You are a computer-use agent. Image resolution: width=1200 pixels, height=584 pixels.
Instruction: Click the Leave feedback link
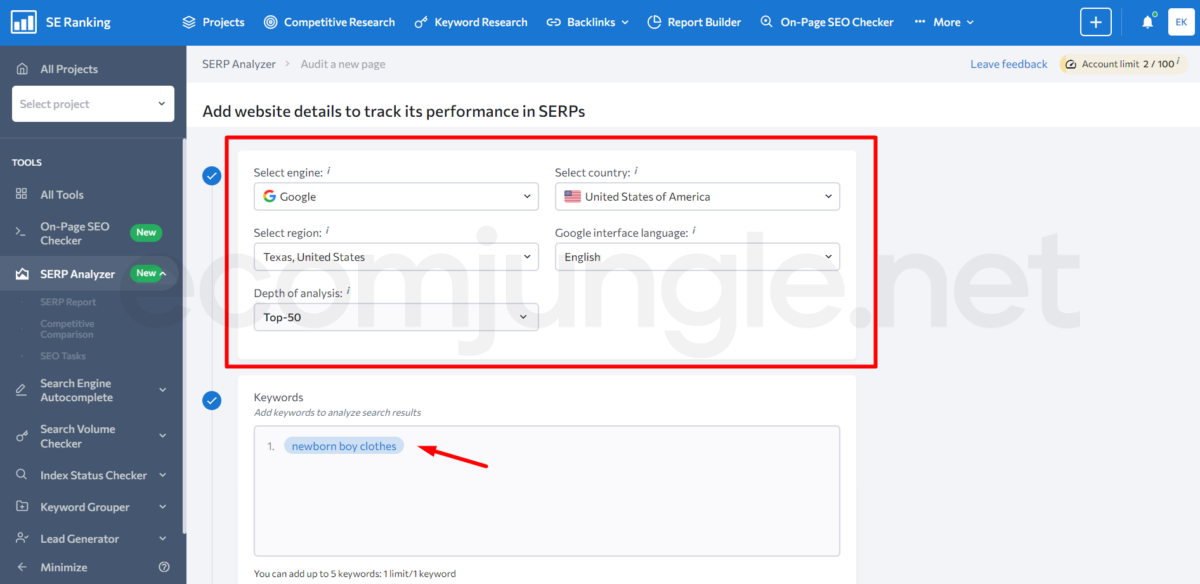1008,64
